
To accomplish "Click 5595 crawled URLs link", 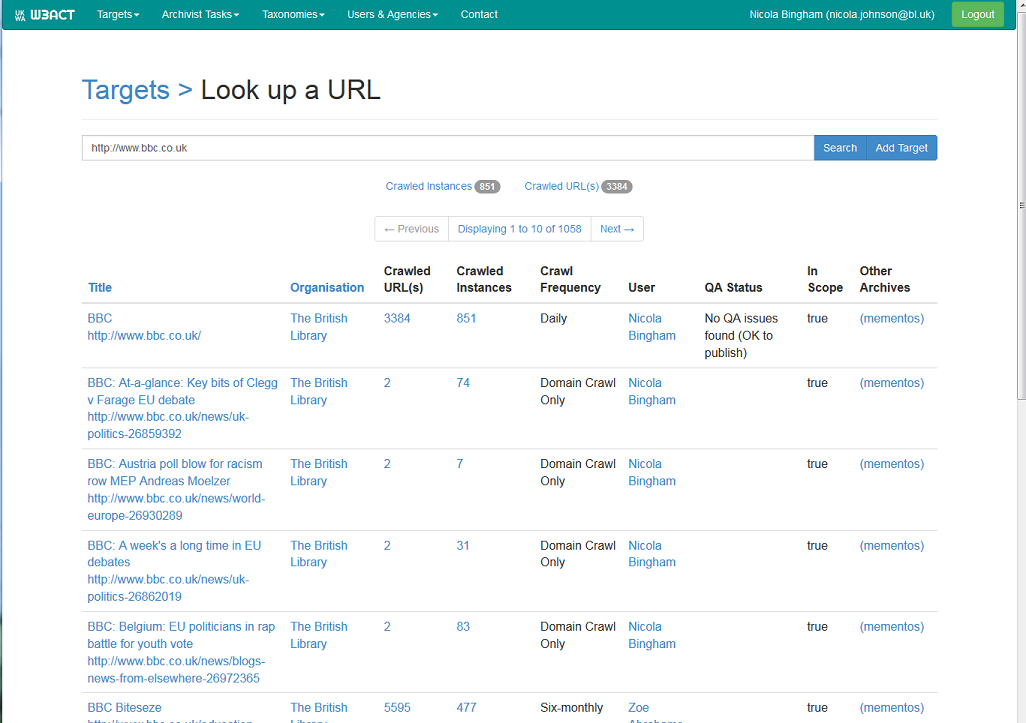I will coord(397,708).
